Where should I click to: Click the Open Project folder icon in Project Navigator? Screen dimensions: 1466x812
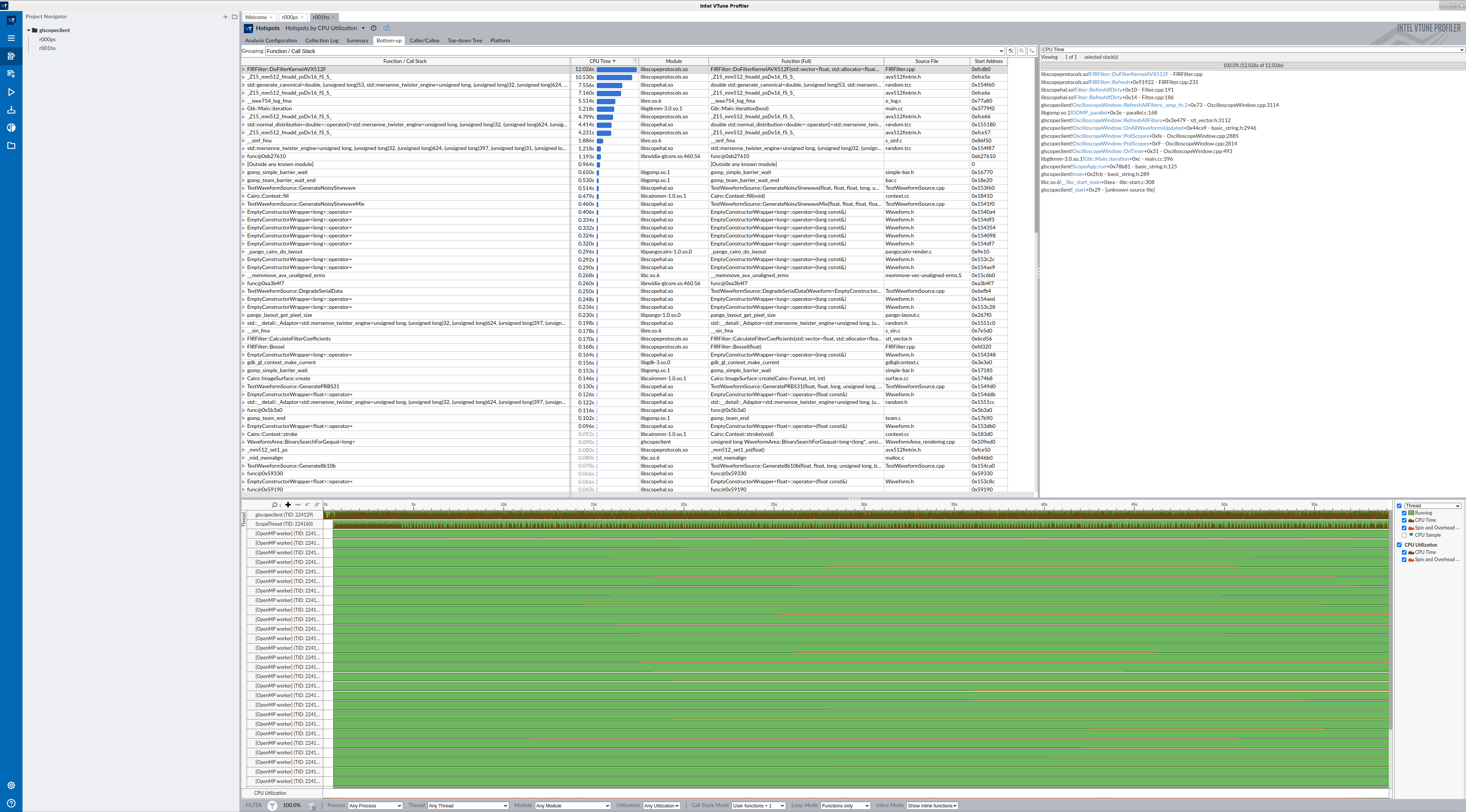[234, 16]
